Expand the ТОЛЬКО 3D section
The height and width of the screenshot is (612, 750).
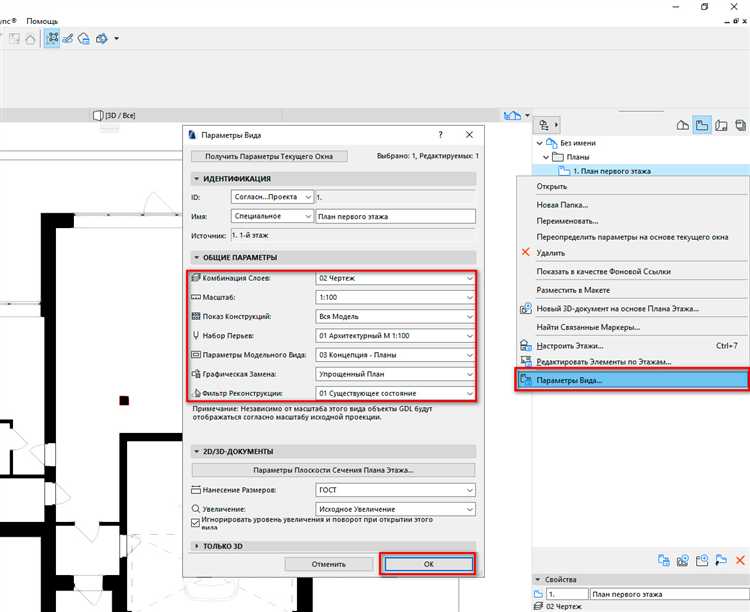point(196,546)
